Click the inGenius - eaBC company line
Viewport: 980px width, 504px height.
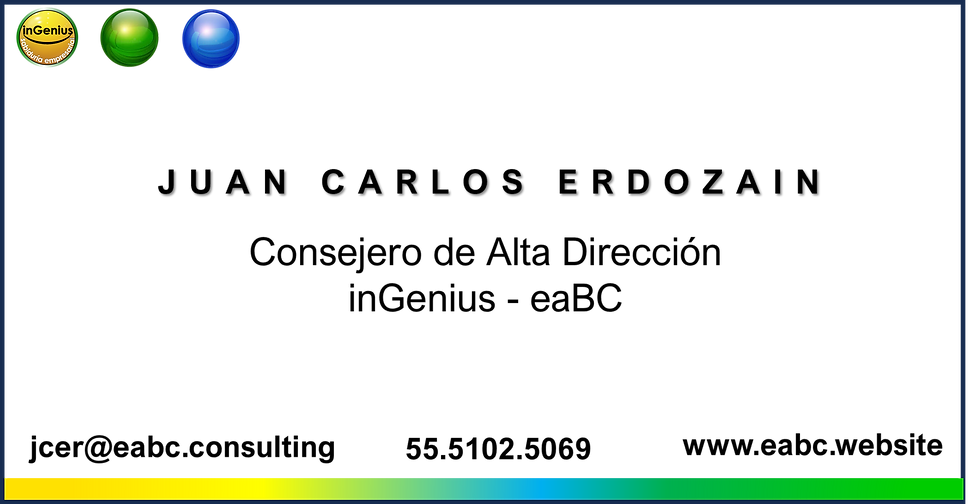485,298
